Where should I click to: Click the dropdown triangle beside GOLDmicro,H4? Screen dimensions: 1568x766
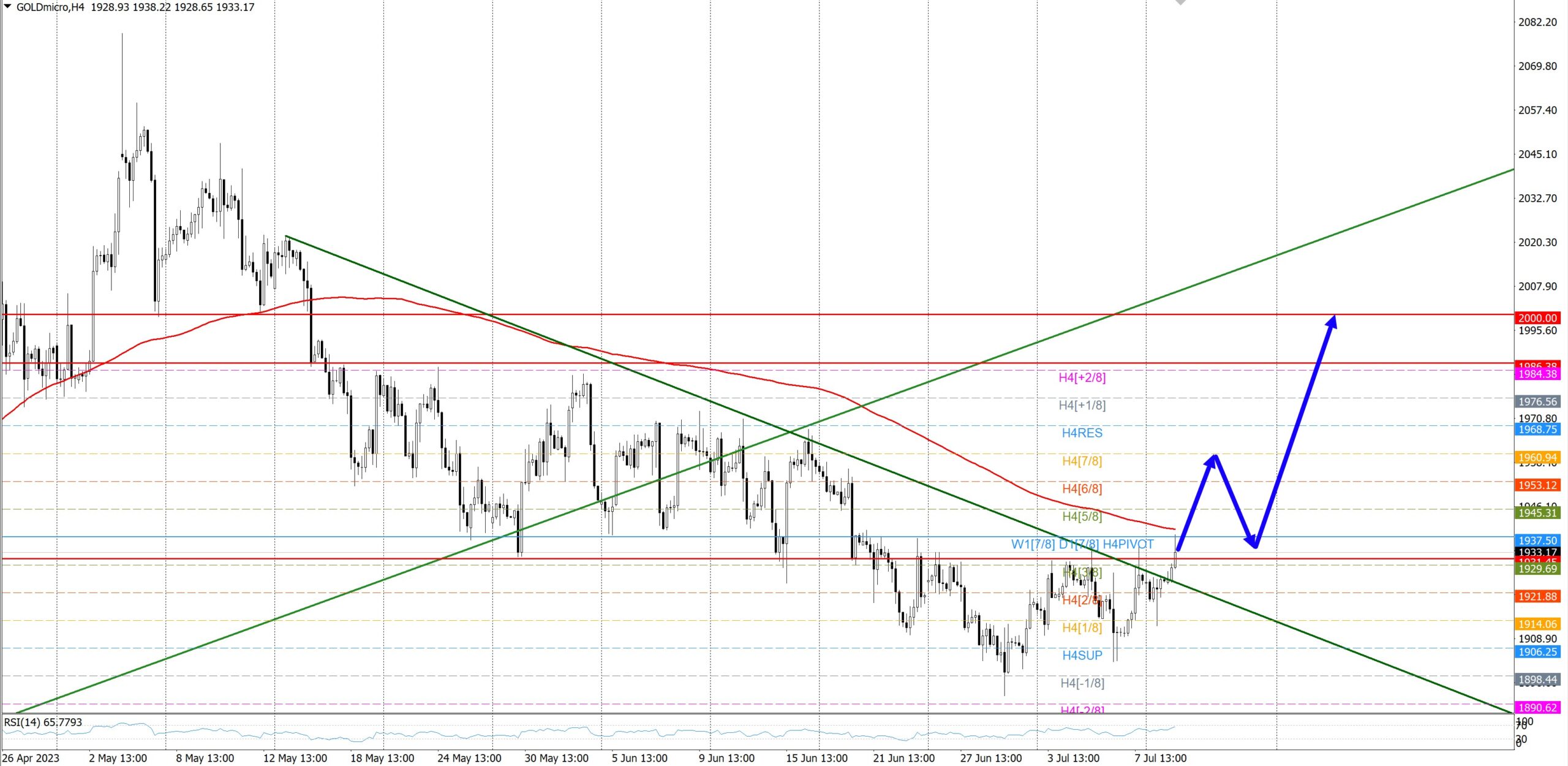8,7
